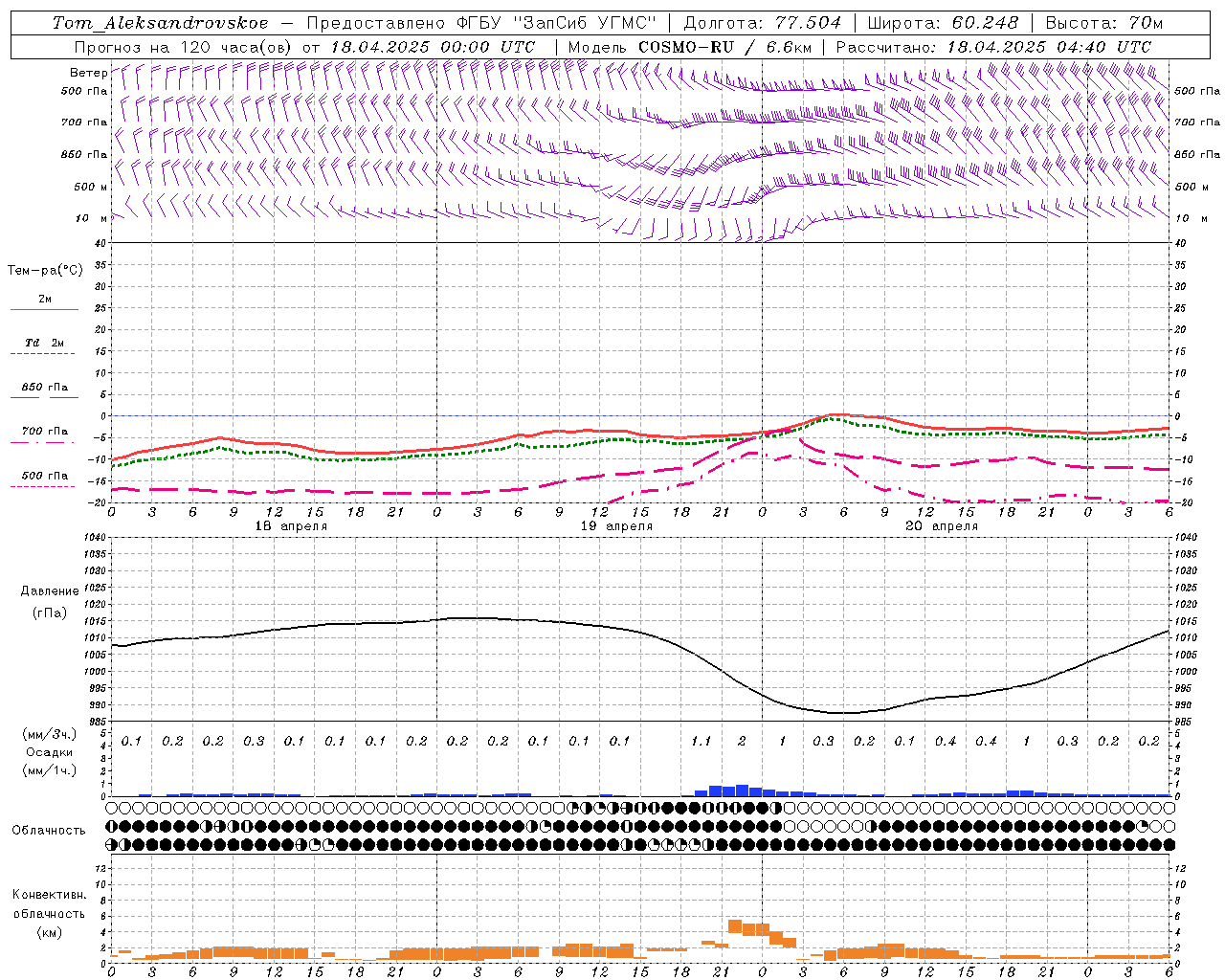This screenshot has height=980, width=1225.
Task: Click the 20 апреля date label
Action: click(x=942, y=526)
